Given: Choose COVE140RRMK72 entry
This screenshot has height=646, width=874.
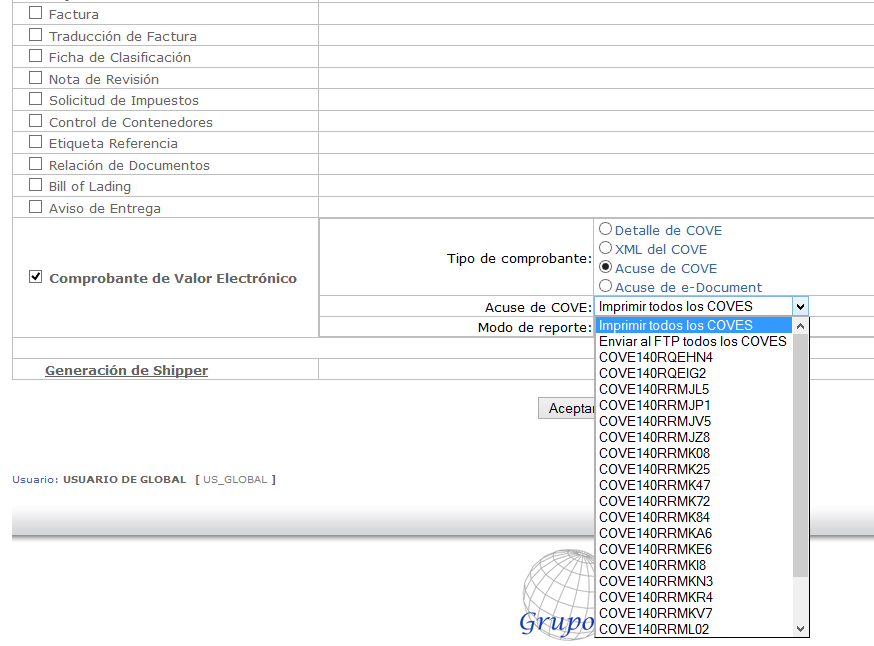Looking at the screenshot, I should [x=693, y=501].
